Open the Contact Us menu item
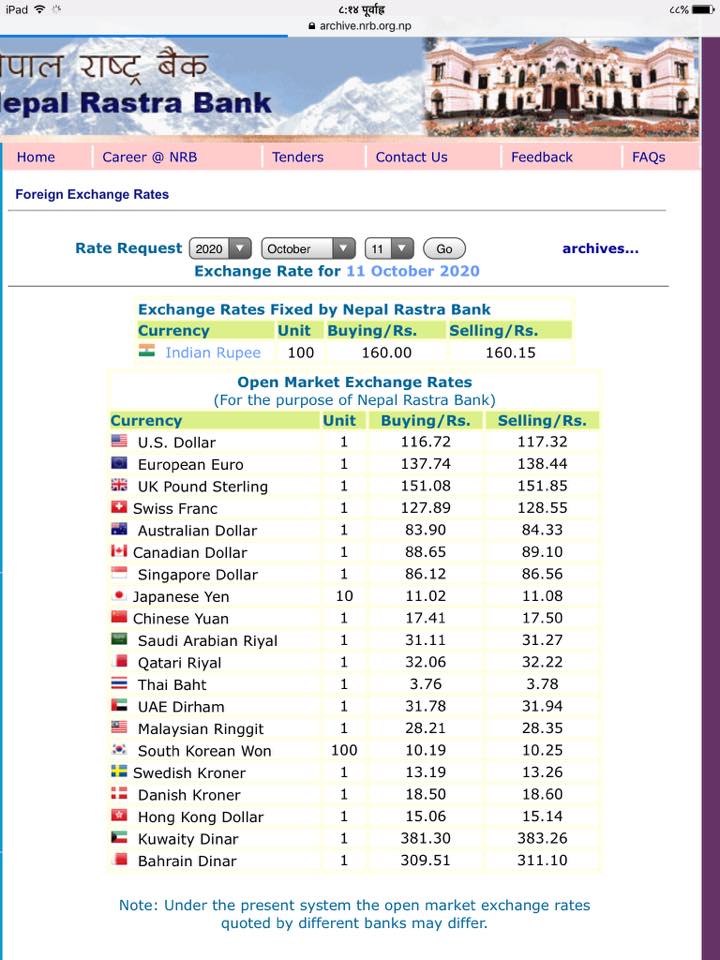 411,157
